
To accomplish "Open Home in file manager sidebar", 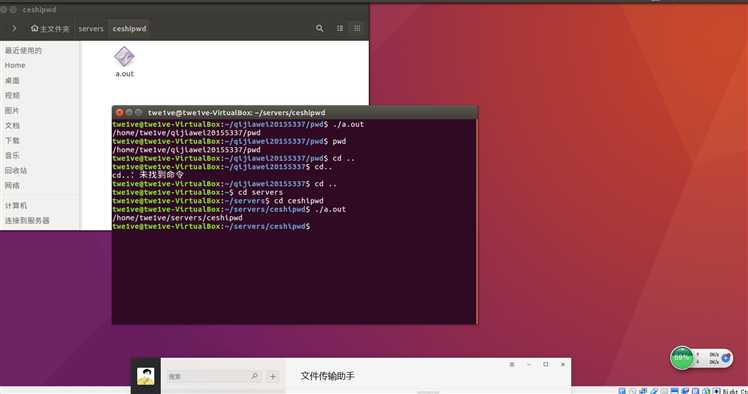I will pyautogui.click(x=15, y=65).
